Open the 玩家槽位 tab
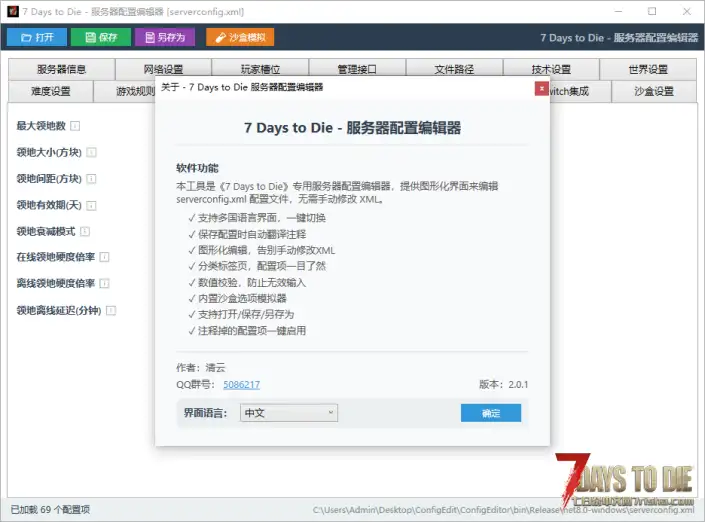Viewport: 705px width, 522px height. click(x=260, y=69)
